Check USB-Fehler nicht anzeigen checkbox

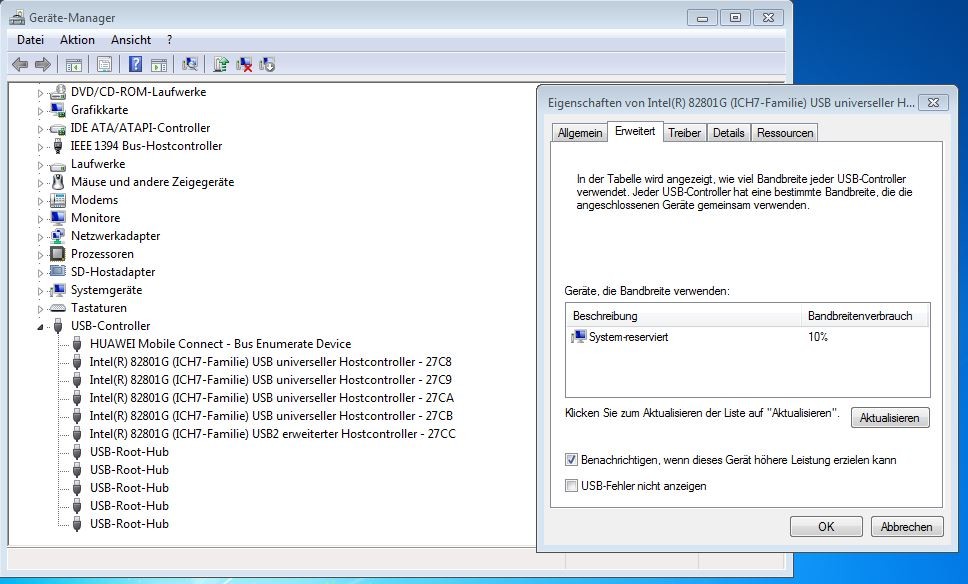(x=571, y=485)
